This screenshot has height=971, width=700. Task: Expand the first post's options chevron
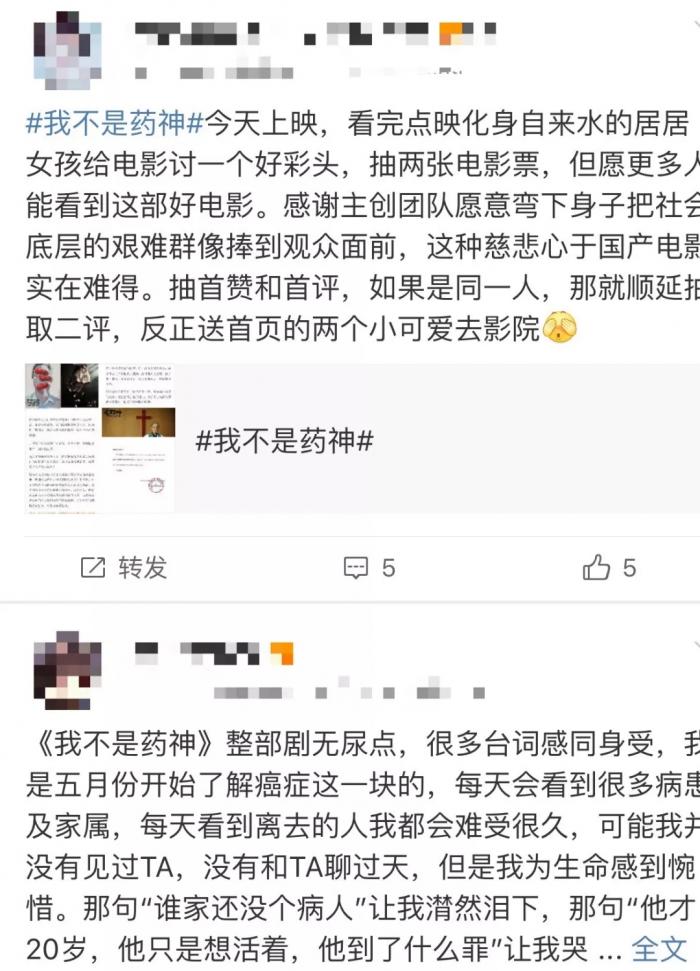(694, 26)
